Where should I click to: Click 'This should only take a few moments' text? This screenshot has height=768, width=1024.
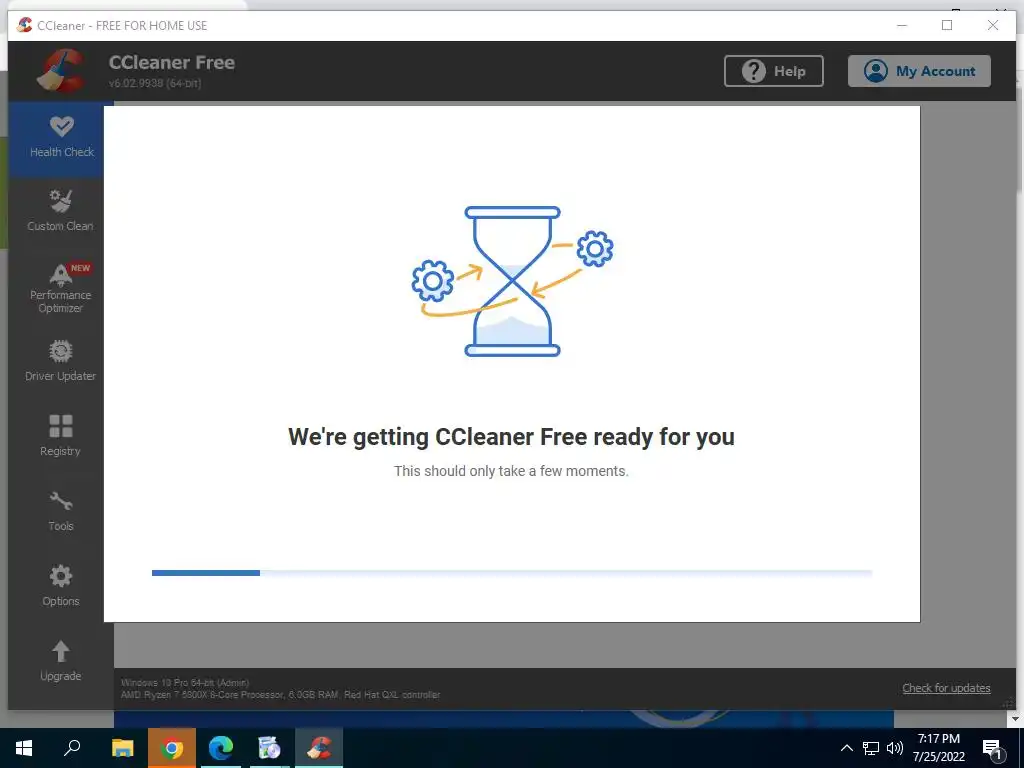pos(511,471)
